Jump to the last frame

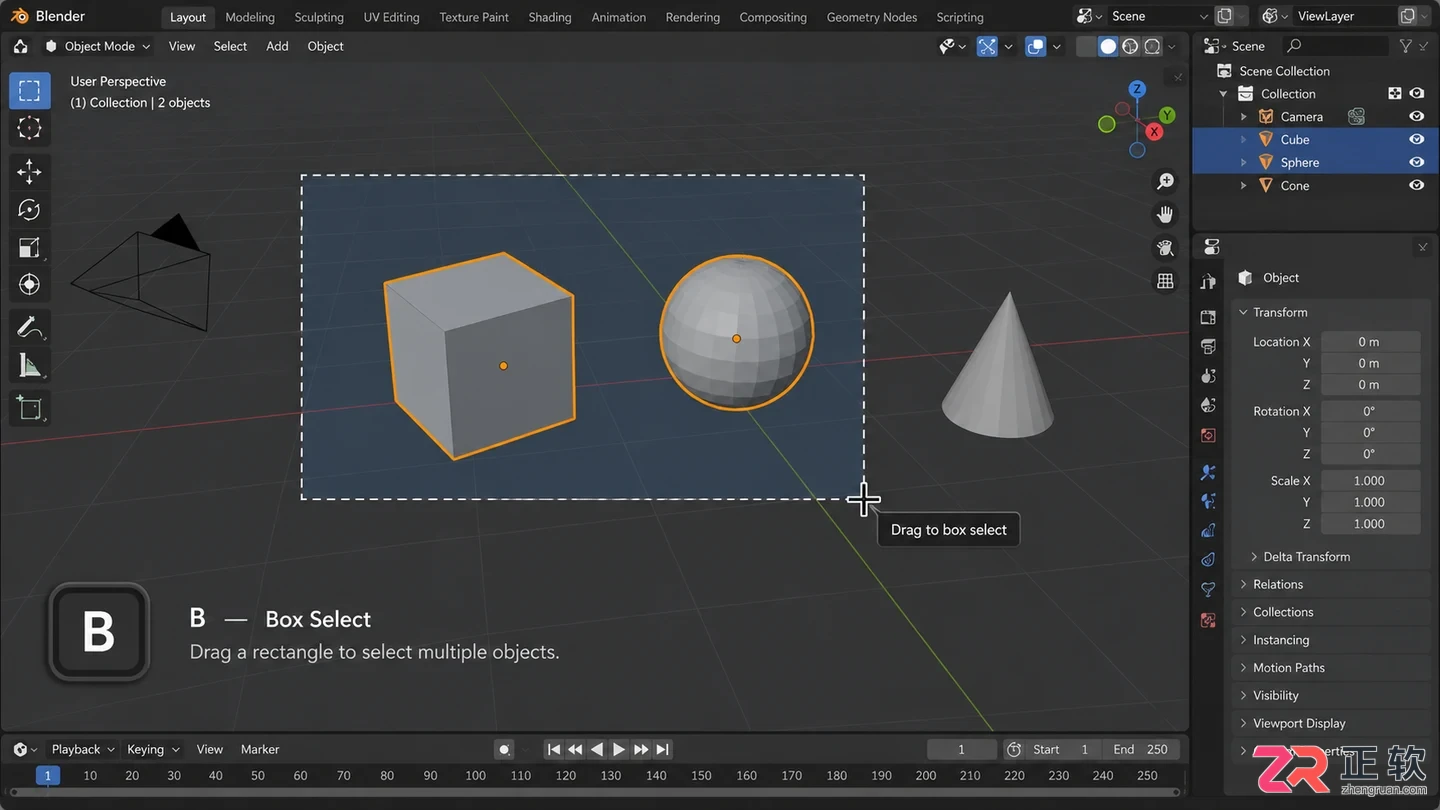[x=663, y=749]
